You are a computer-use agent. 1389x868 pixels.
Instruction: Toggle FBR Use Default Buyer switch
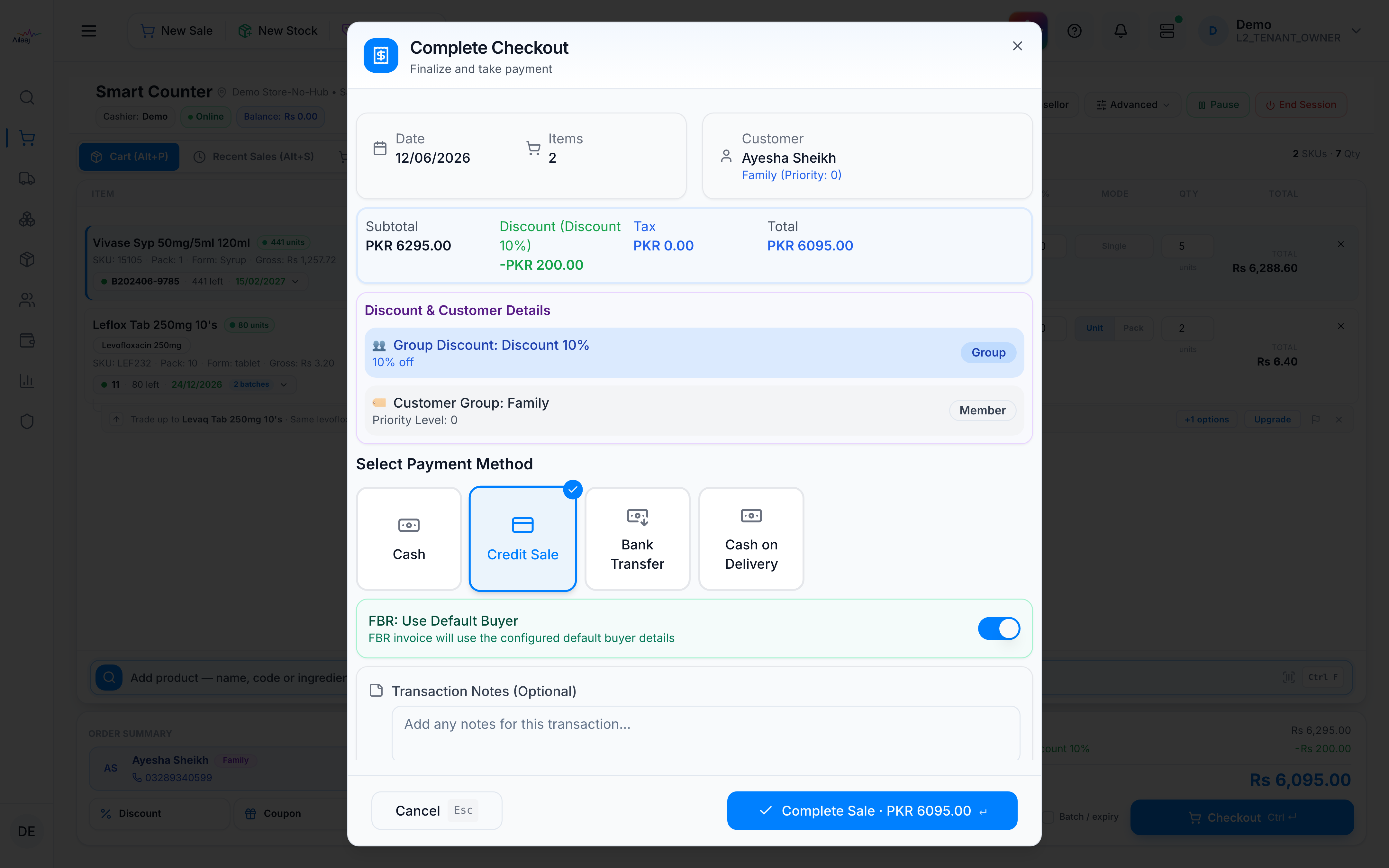tap(999, 628)
